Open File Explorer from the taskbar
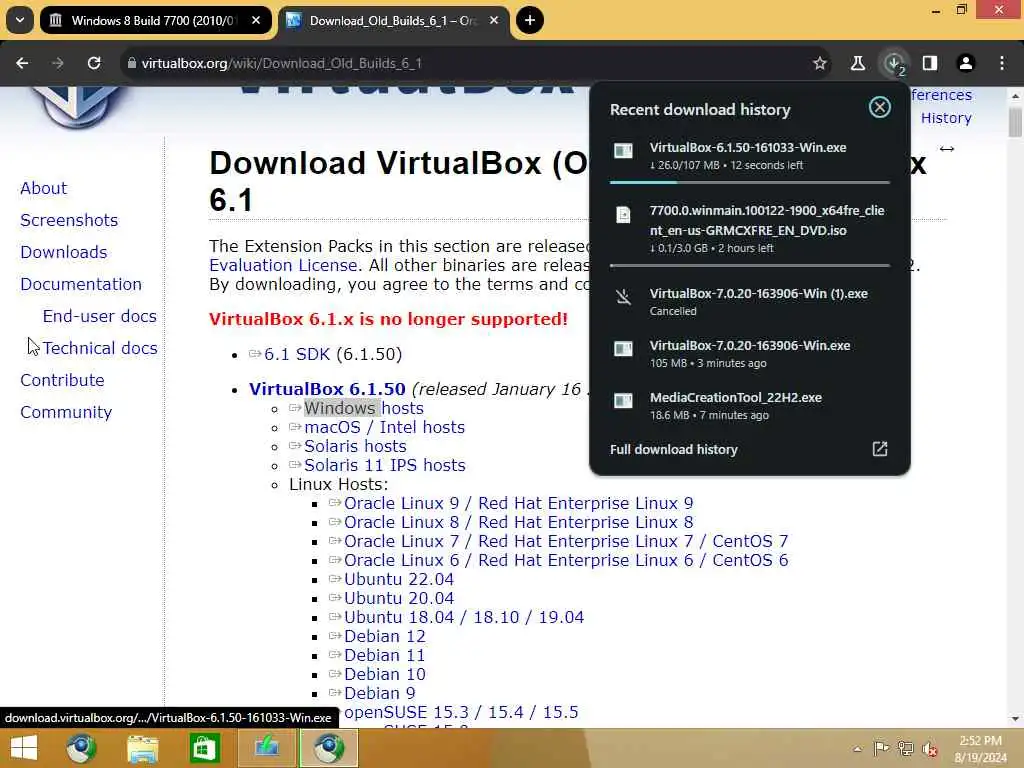The height and width of the screenshot is (768, 1024). [x=142, y=748]
